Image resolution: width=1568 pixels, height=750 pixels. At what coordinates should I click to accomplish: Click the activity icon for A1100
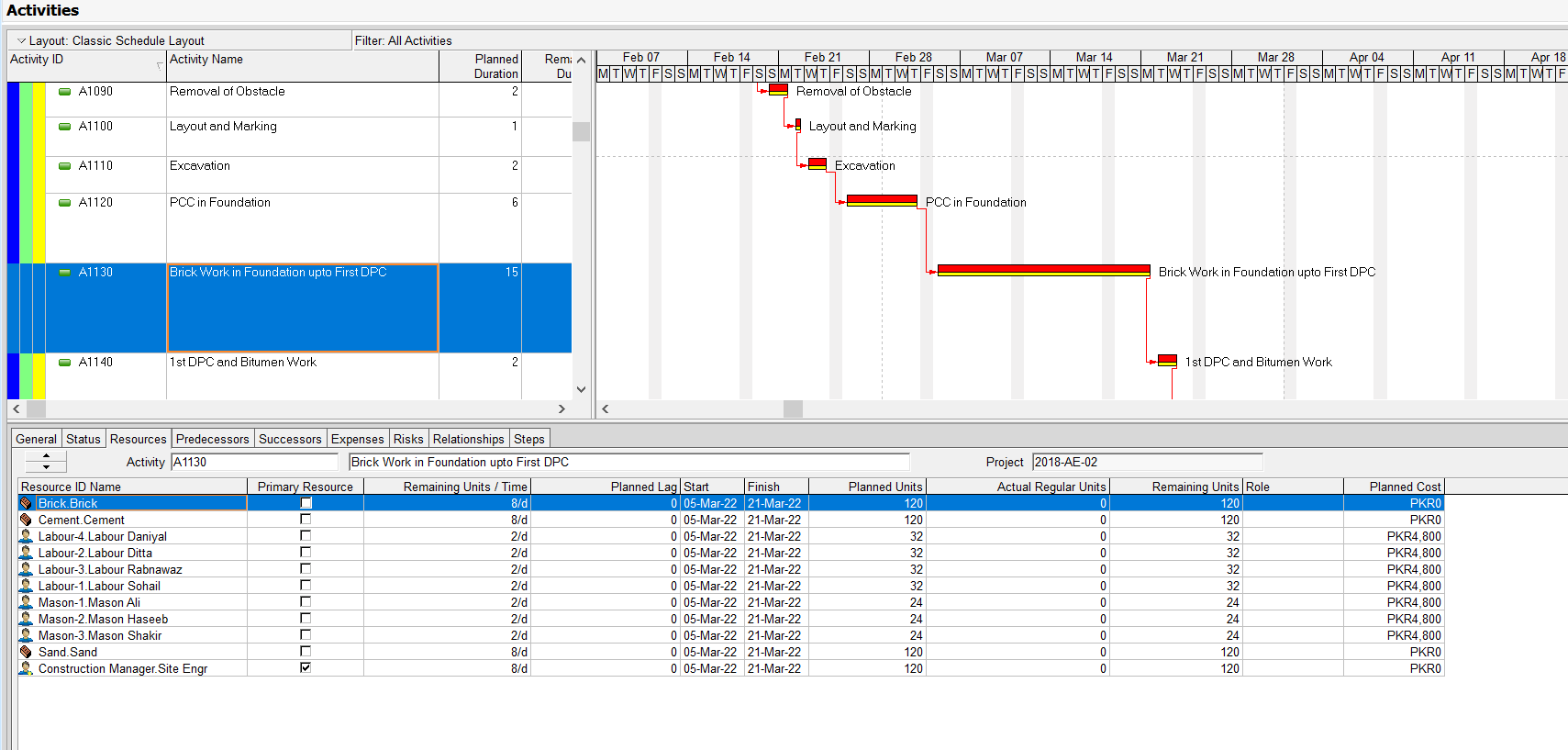point(64,127)
